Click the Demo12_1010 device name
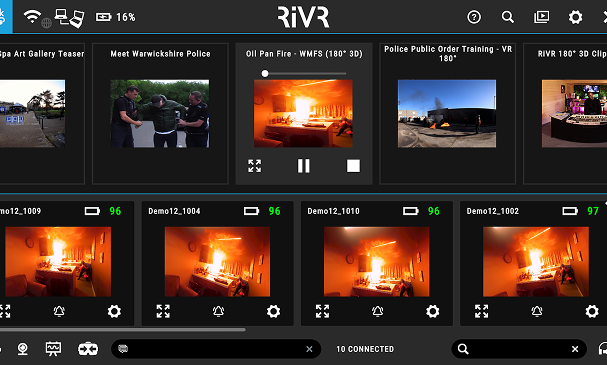The image size is (607, 365). click(x=333, y=211)
